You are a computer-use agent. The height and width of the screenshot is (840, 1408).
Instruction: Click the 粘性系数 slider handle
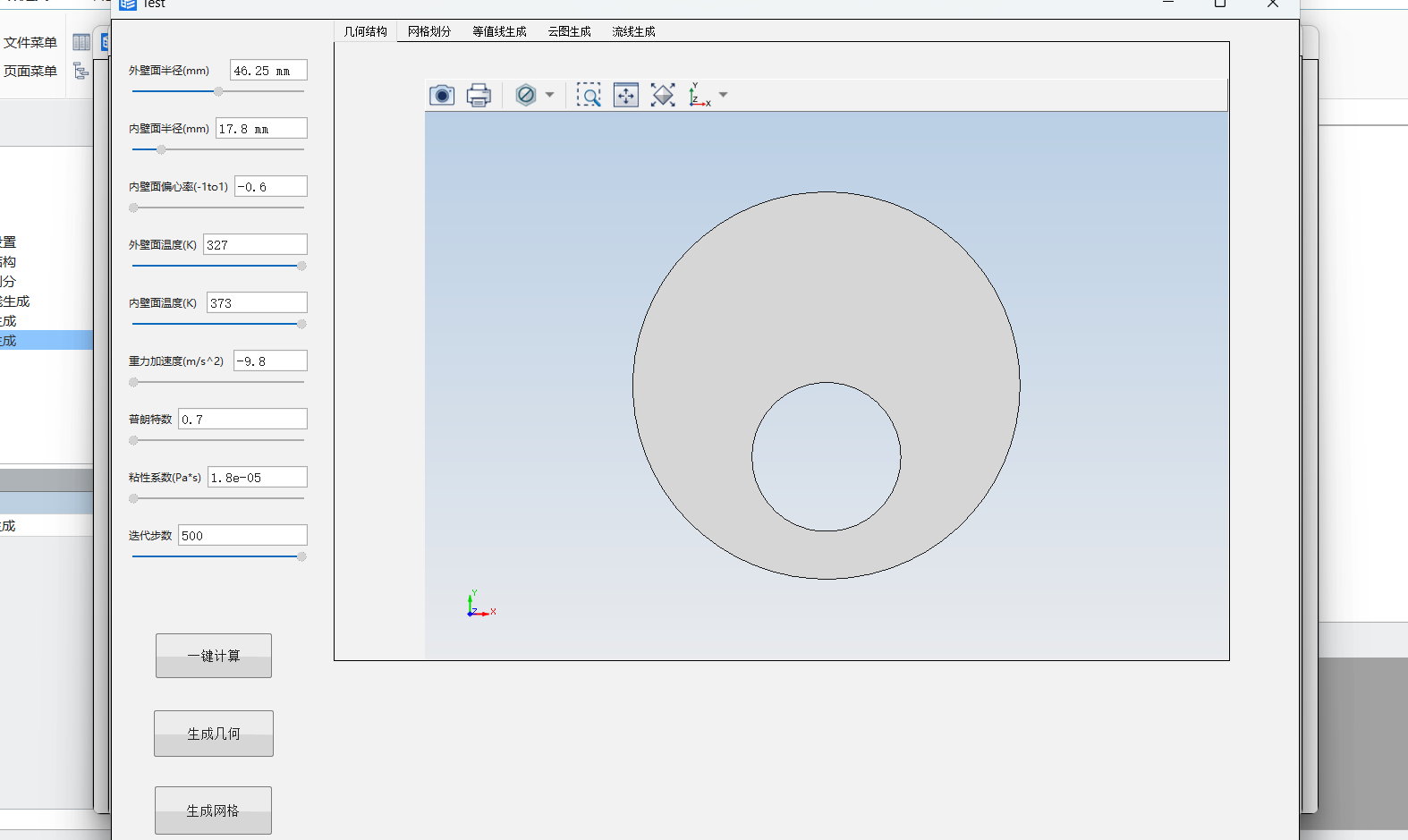click(133, 498)
